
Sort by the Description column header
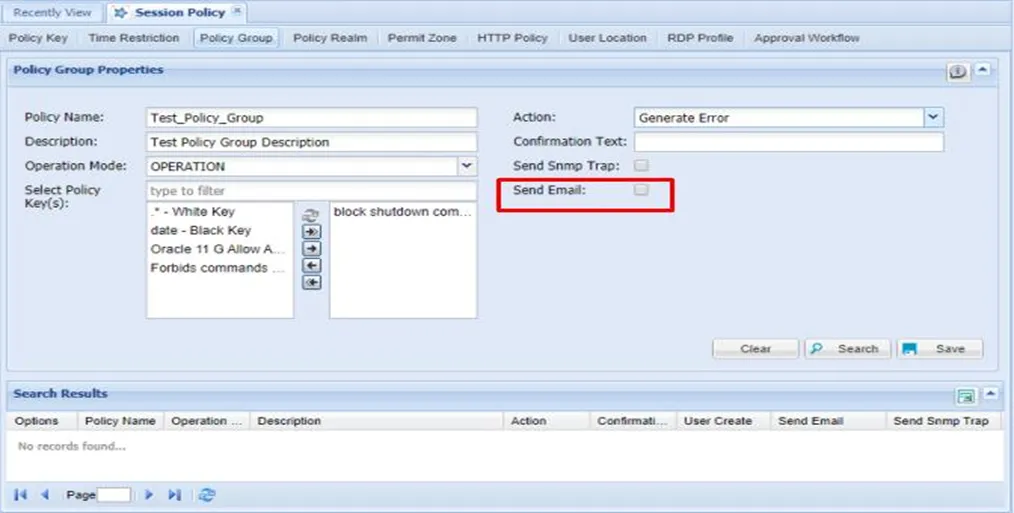pyautogui.click(x=376, y=421)
